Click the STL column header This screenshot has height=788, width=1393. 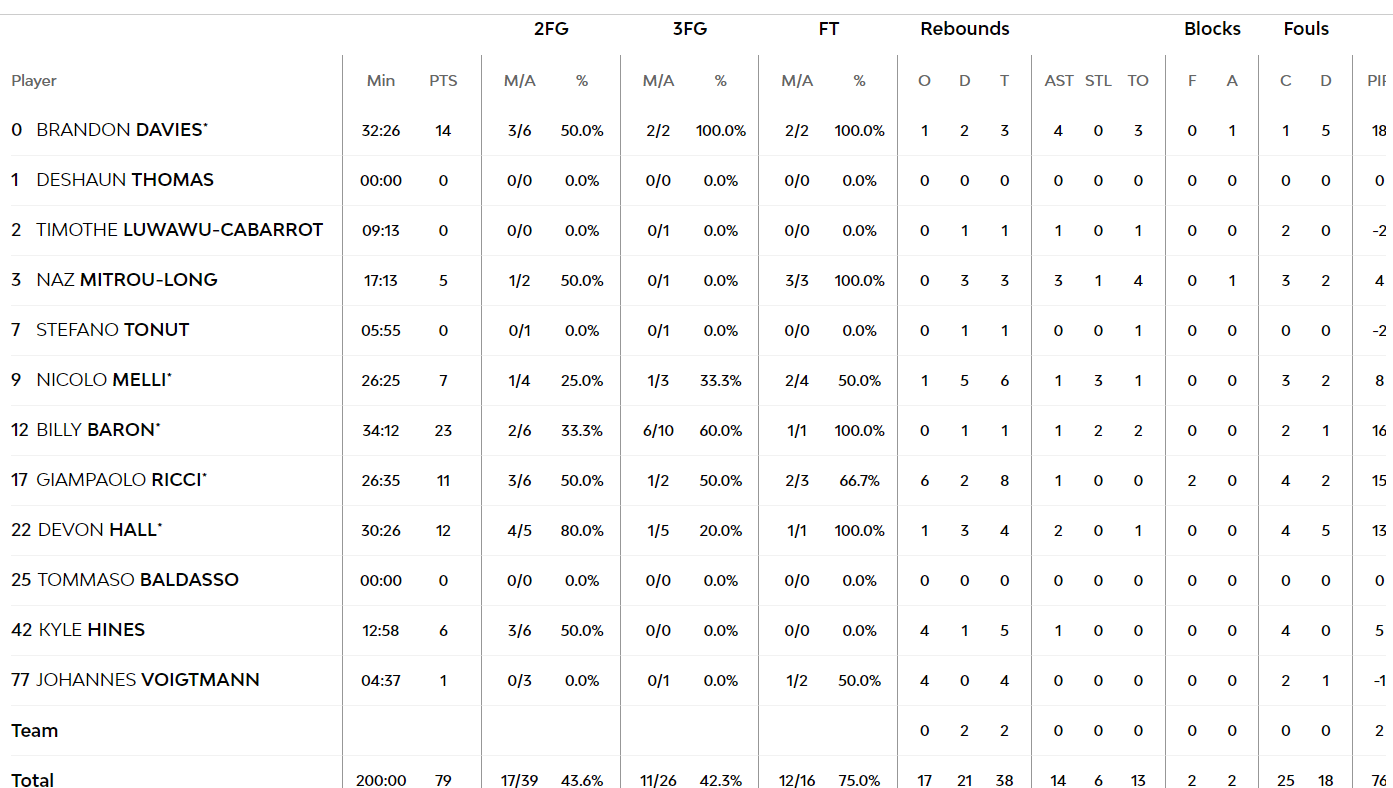[x=1098, y=81]
